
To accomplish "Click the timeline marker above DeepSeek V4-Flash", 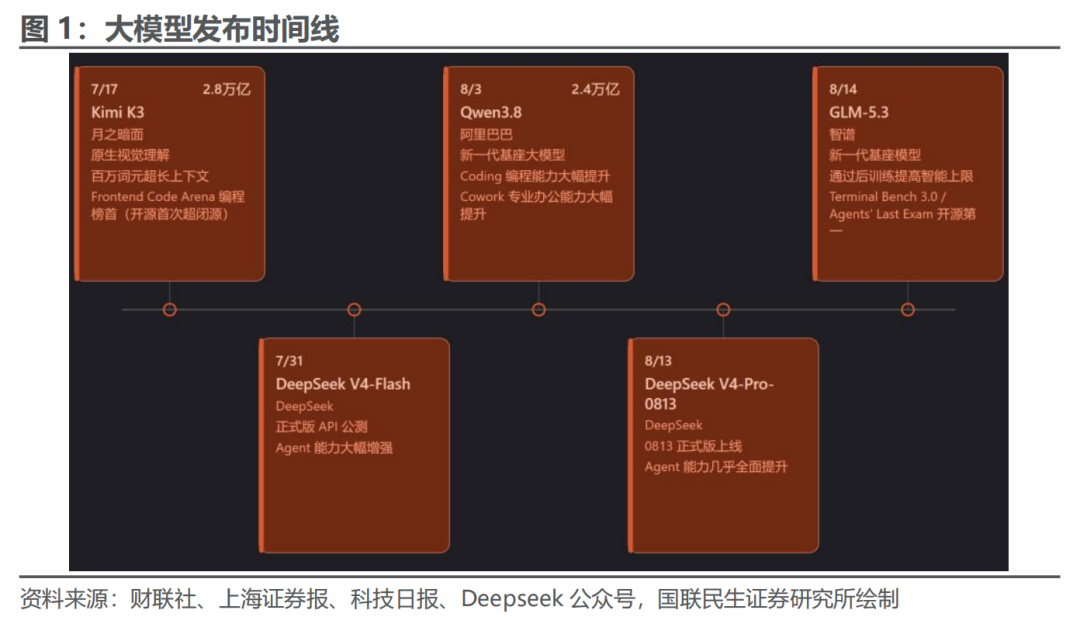I will point(354,310).
